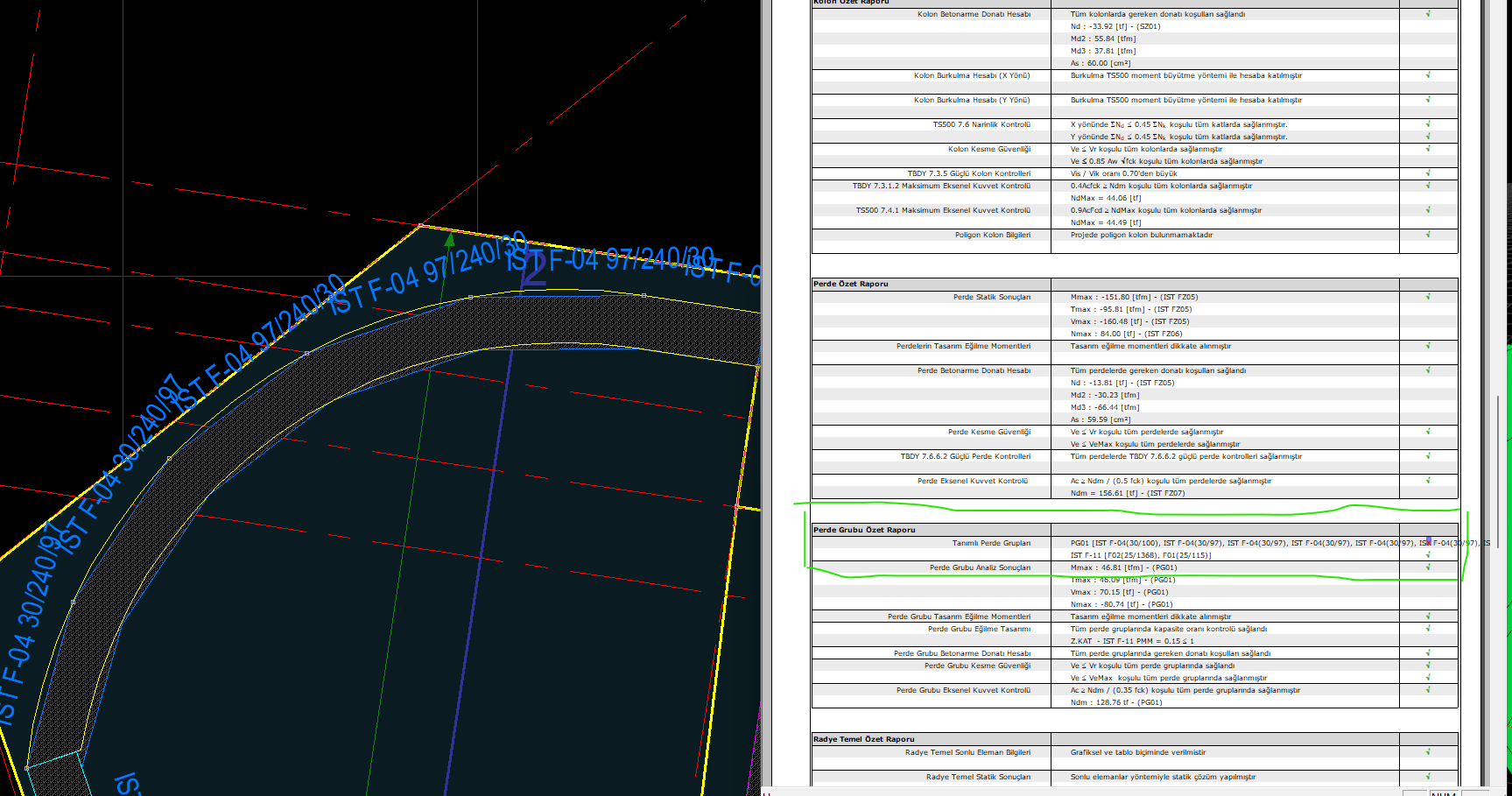Click 'Nmax : 84.00 [tf] - (IST FZ06)' value
Image resolution: width=1512 pixels, height=796 pixels.
pyautogui.click(x=1126, y=334)
